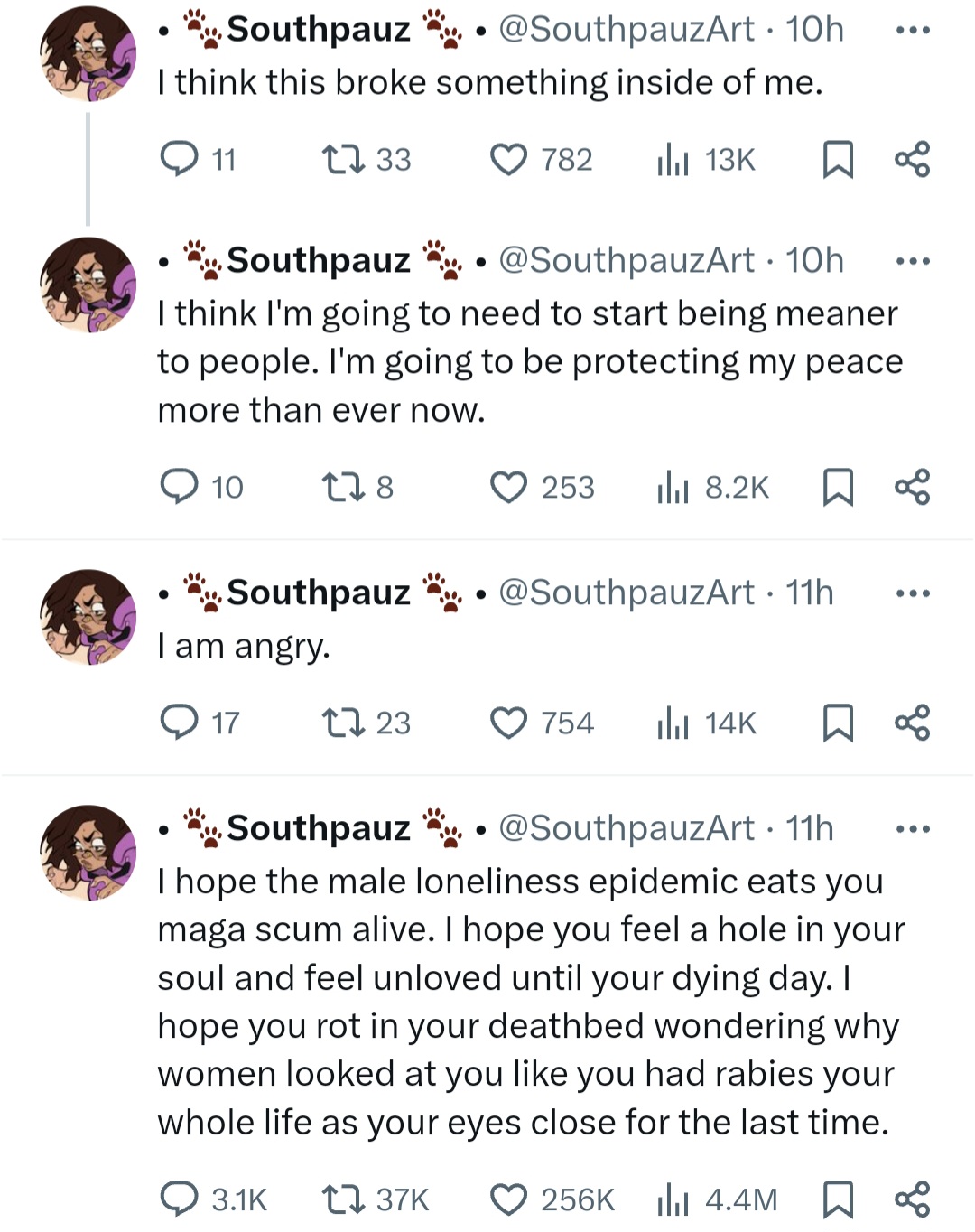The height and width of the screenshot is (1232, 975).
Task: Like the "I am angry." tweet
Action: [x=508, y=723]
